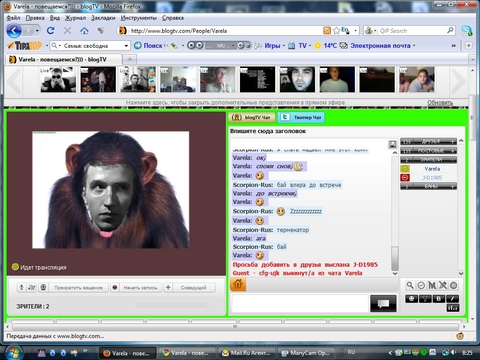The width and height of the screenshot is (480, 360).
Task: Open the chat bar-chart poll button
Action: (x=453, y=308)
